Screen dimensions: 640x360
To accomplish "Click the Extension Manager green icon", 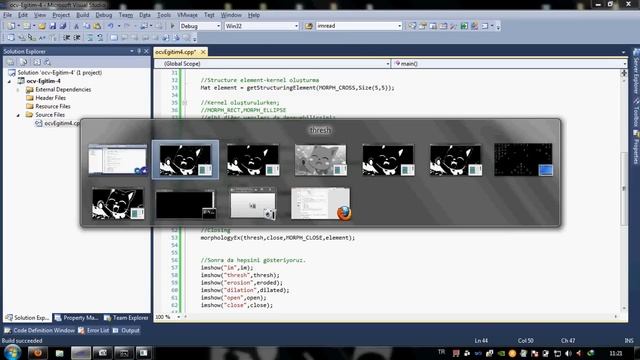I will tap(464, 26).
